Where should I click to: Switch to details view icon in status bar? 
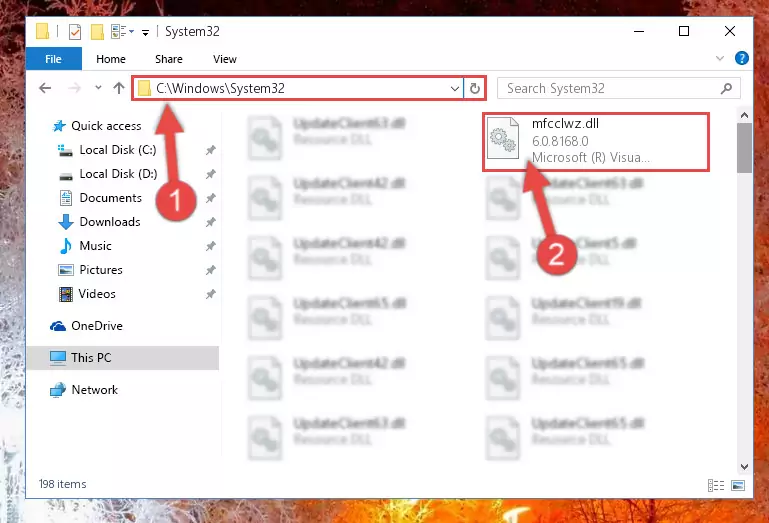716,485
